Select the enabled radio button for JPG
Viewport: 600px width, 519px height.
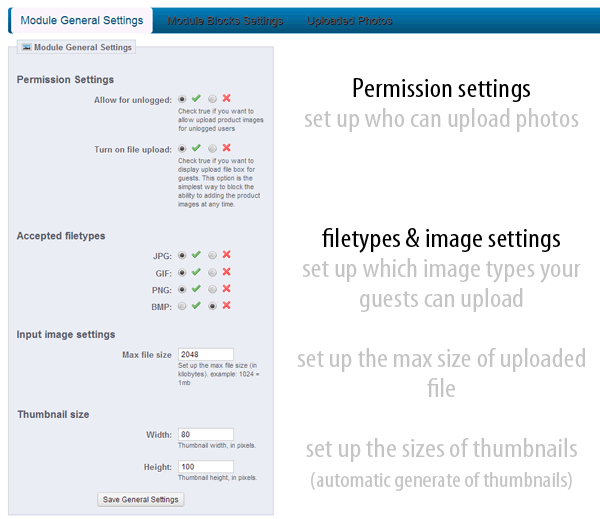click(x=182, y=256)
